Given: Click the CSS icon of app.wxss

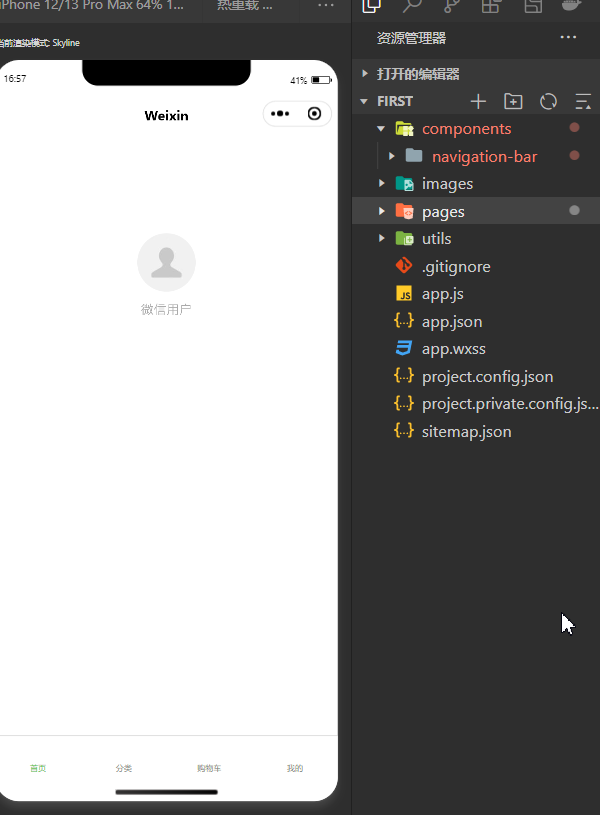Looking at the screenshot, I should tap(404, 348).
